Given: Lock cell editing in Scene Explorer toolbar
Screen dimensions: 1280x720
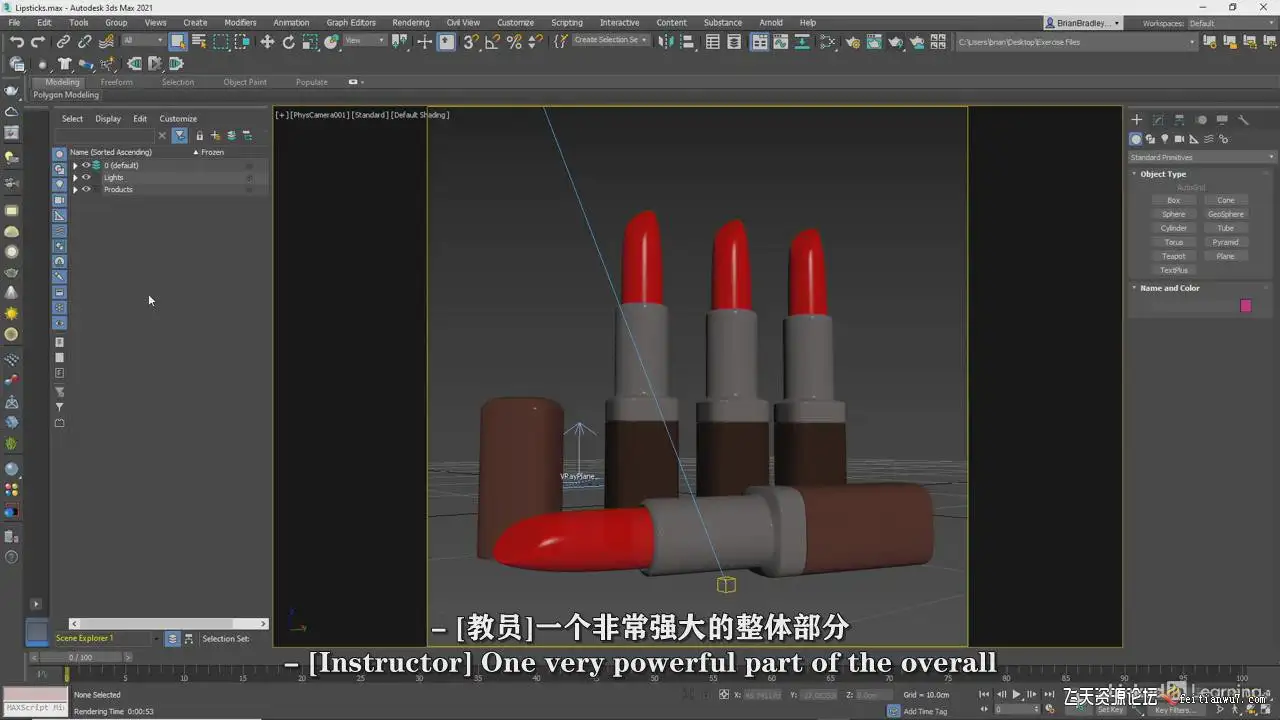Looking at the screenshot, I should click(x=199, y=135).
